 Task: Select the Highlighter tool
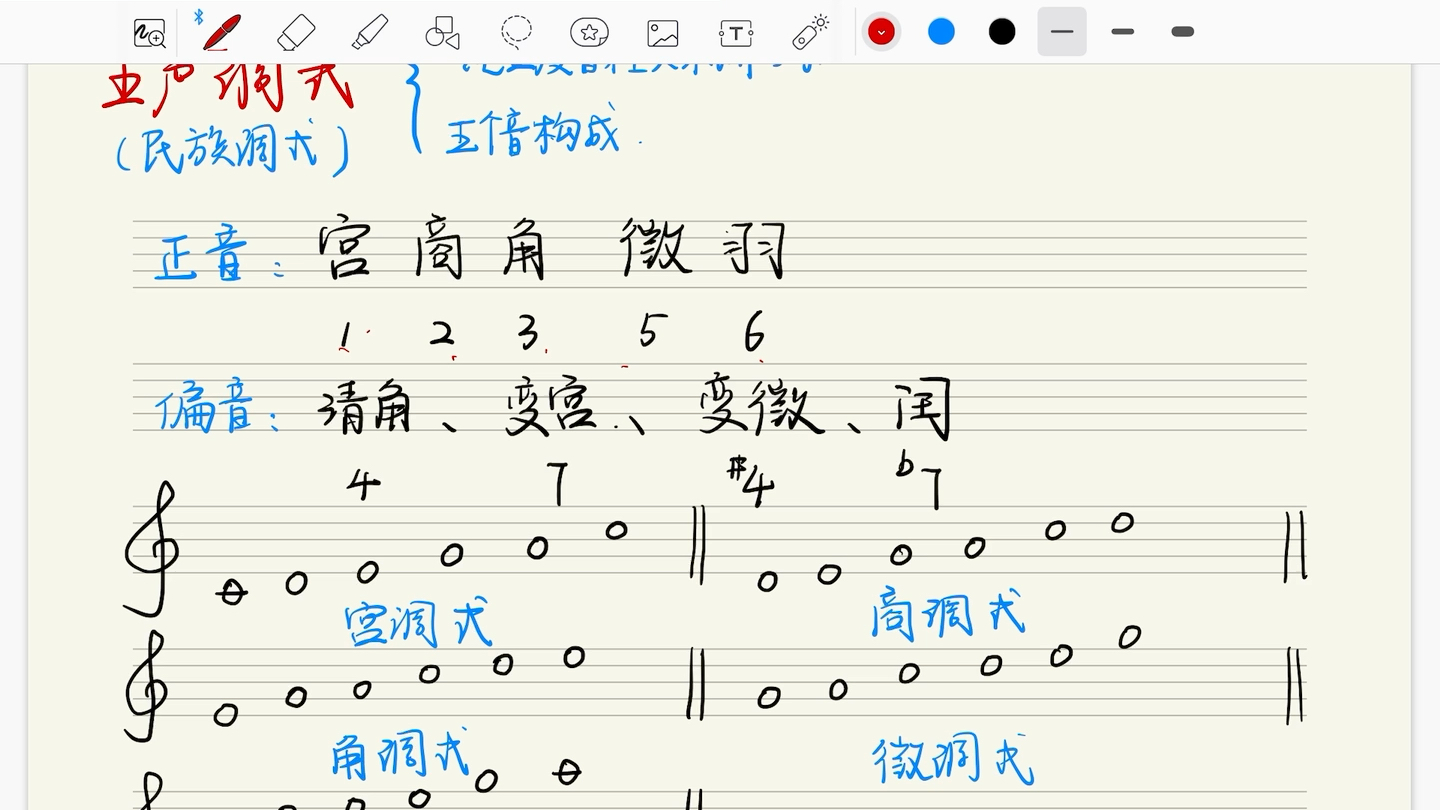click(x=370, y=32)
